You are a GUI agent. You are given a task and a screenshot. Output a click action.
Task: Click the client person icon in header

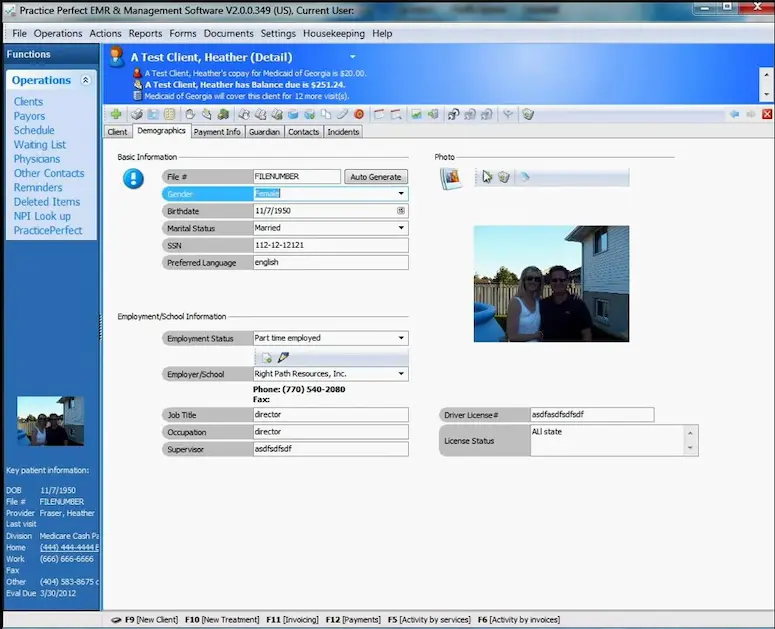(x=117, y=57)
